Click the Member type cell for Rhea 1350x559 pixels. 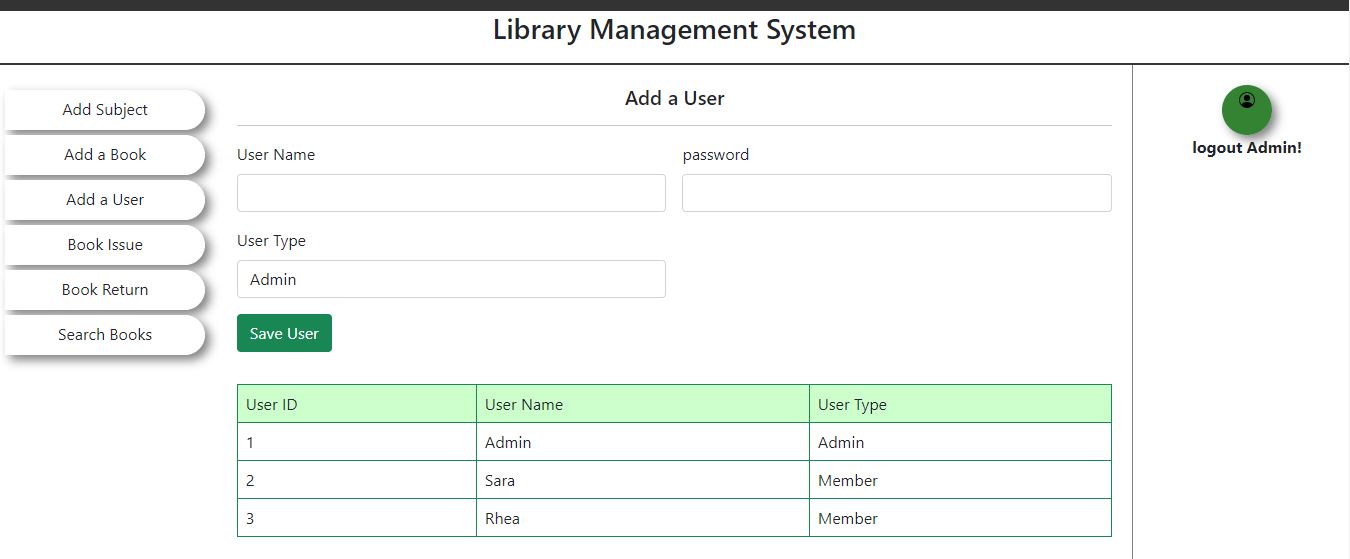(959, 518)
